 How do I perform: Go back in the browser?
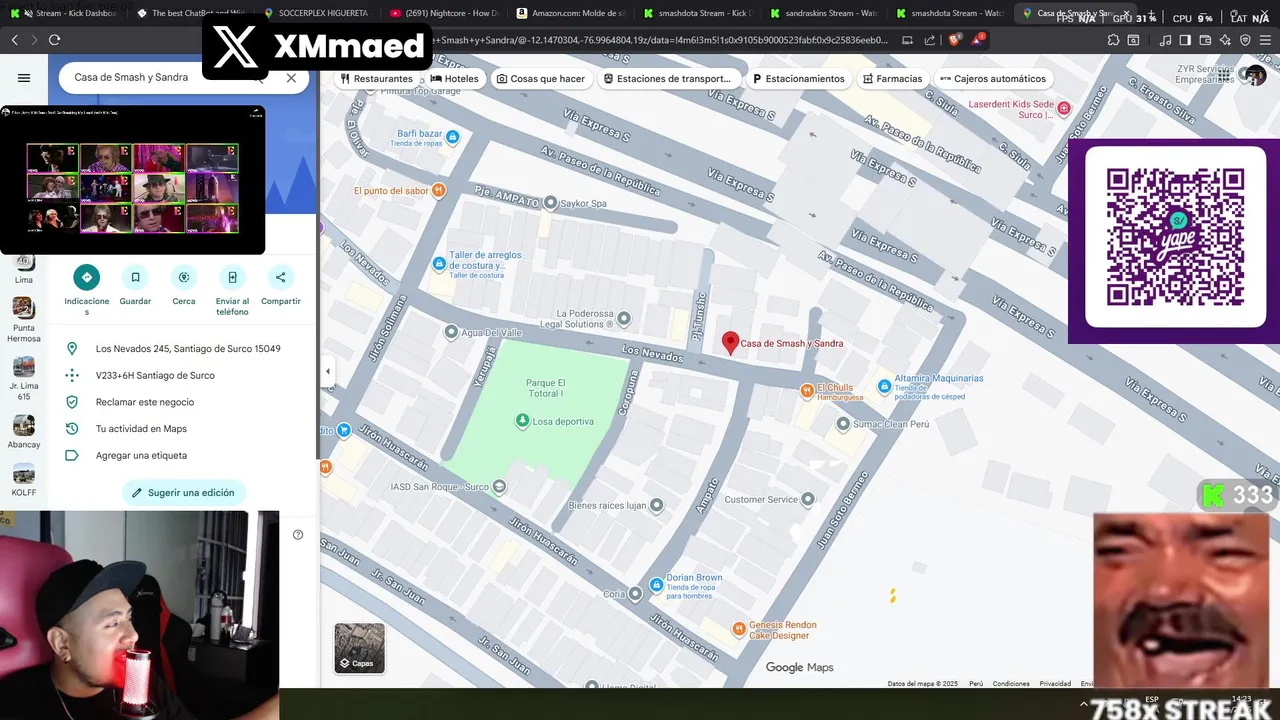(x=14, y=40)
